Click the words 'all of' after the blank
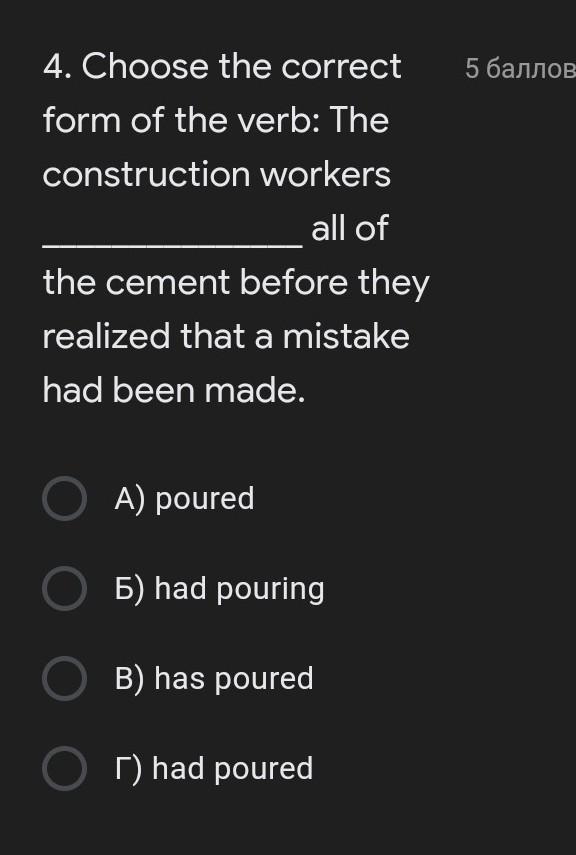The image size is (576, 855). point(350,228)
